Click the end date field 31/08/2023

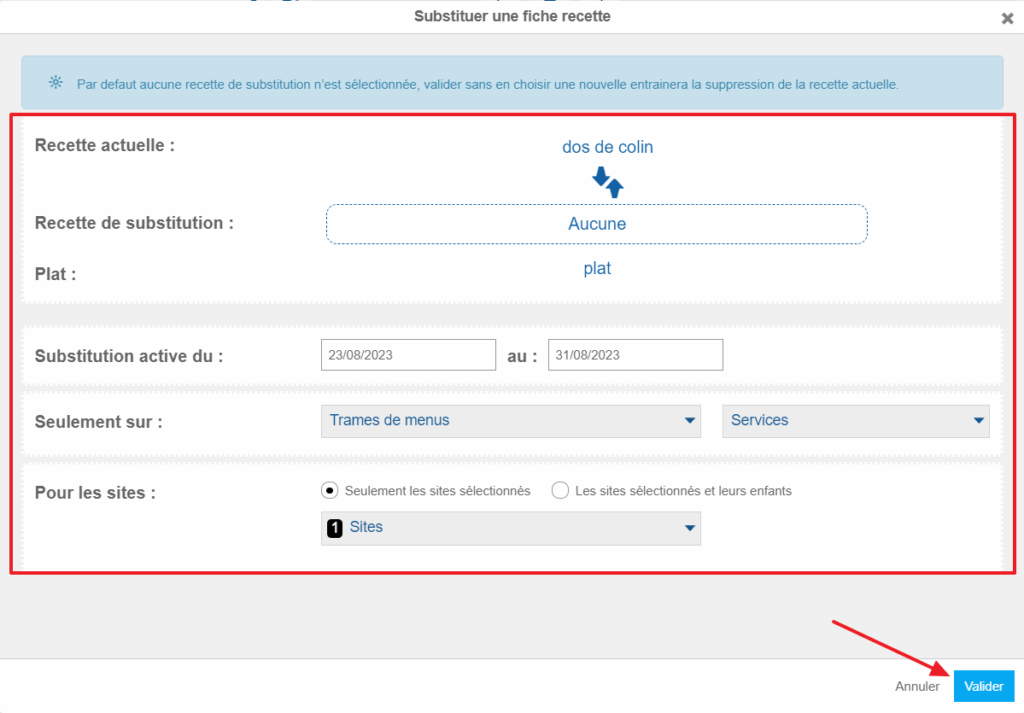(x=635, y=355)
